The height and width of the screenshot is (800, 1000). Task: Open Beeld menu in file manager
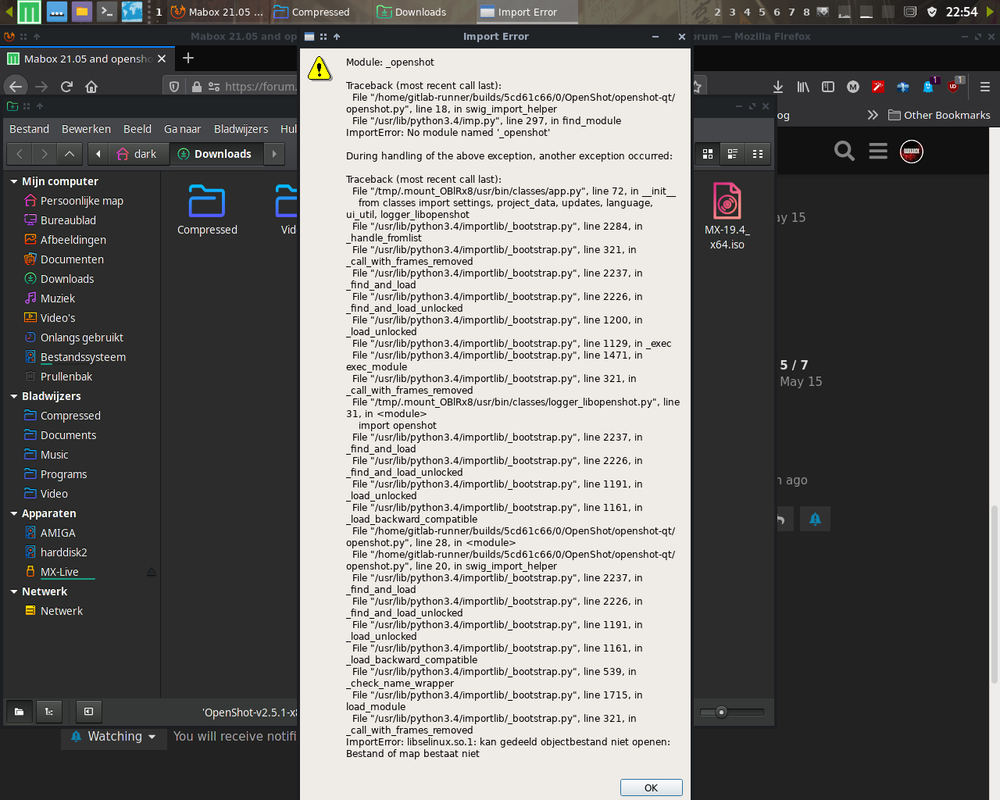[137, 129]
